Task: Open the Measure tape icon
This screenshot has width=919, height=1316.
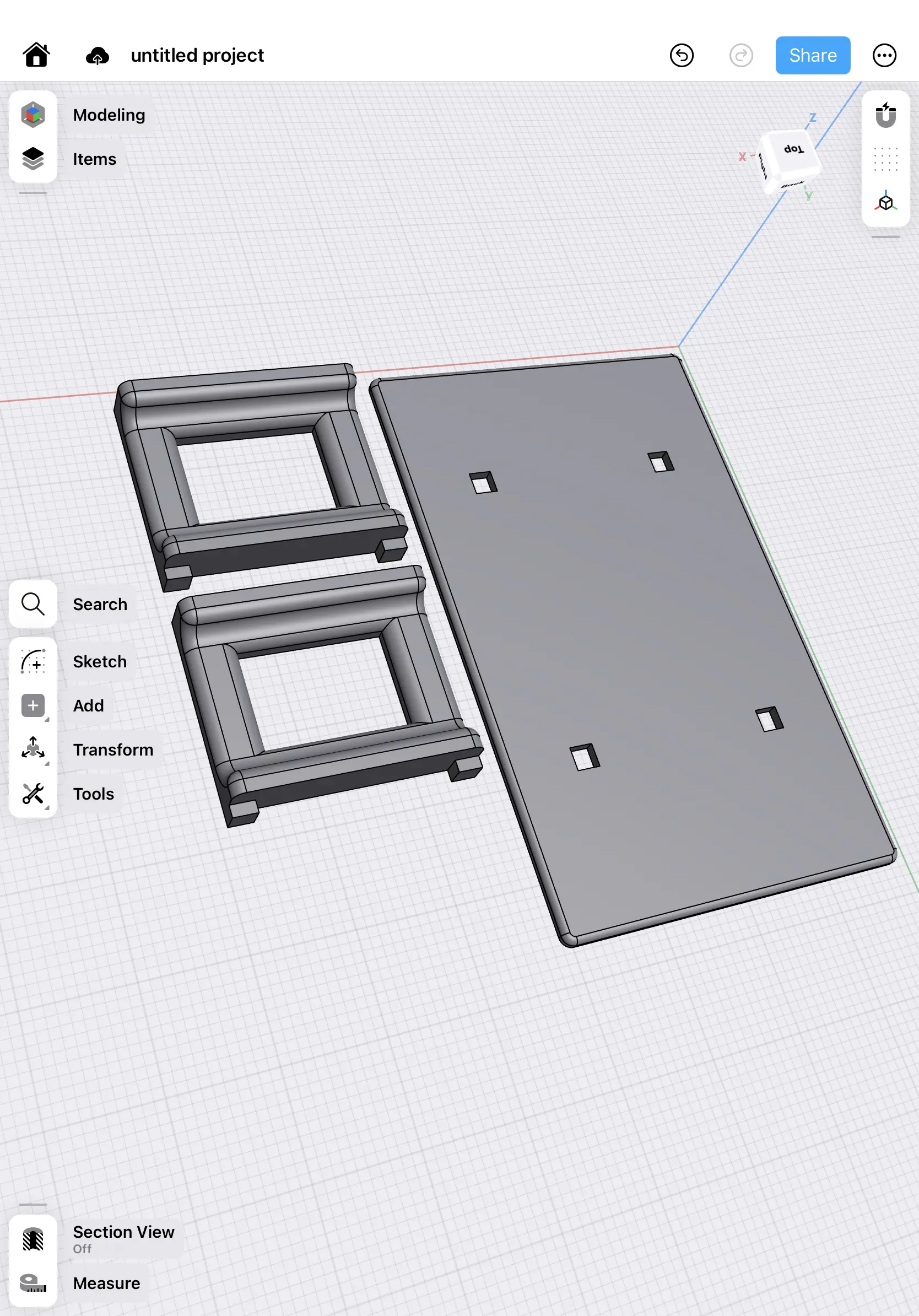Action: click(x=33, y=1283)
